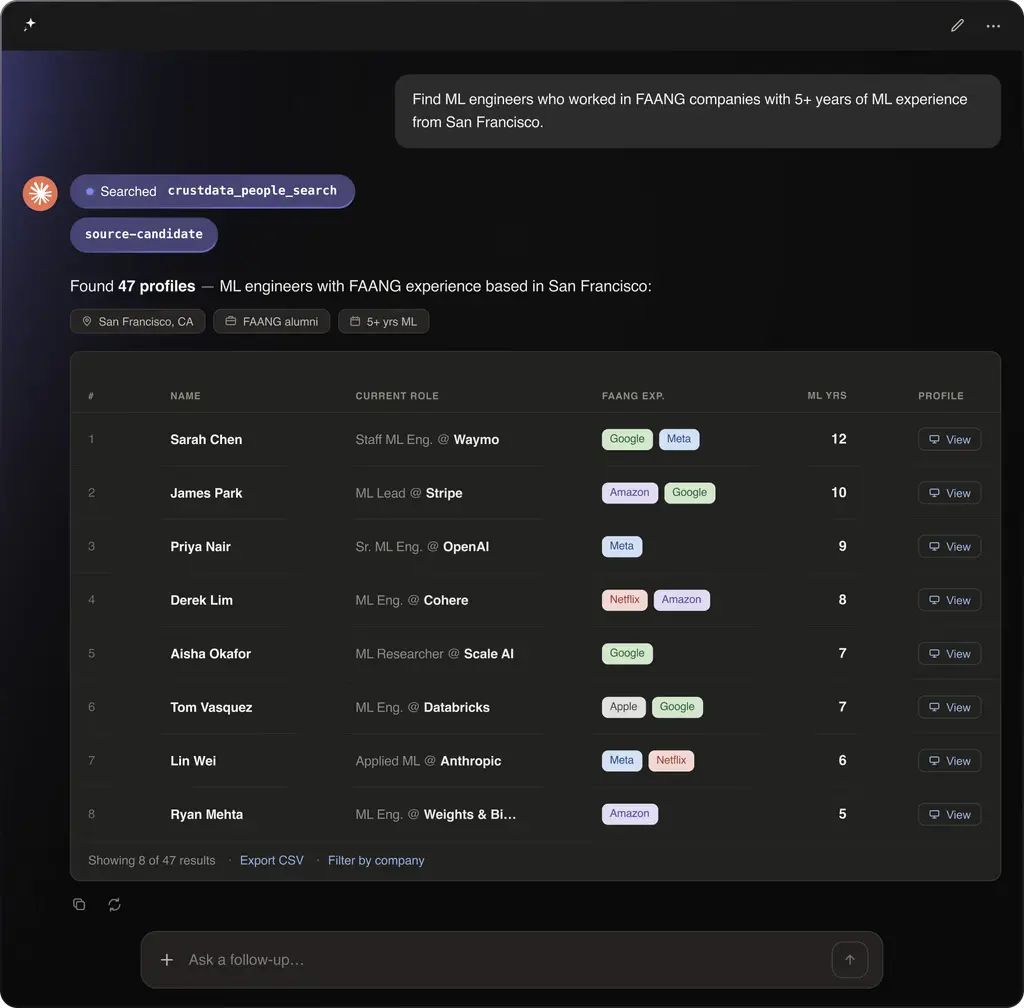
Task: Click the Meta tag in Sarah Chen's row
Action: [679, 439]
